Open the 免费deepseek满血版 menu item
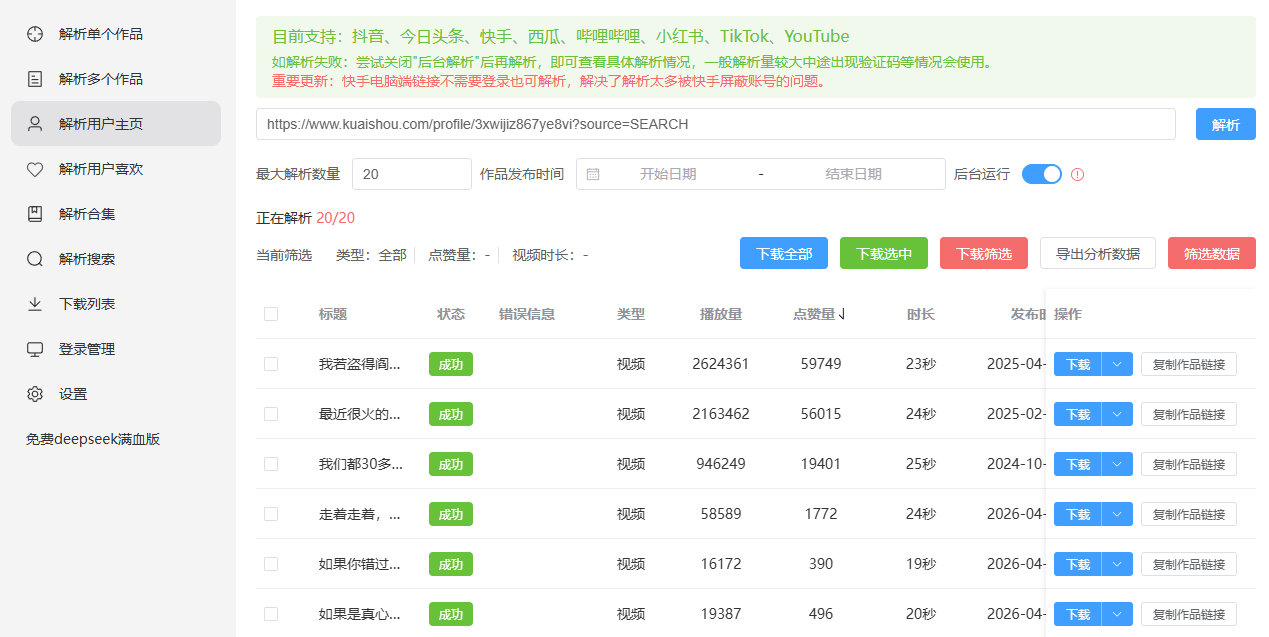1269x637 pixels. pyautogui.click(x=93, y=439)
